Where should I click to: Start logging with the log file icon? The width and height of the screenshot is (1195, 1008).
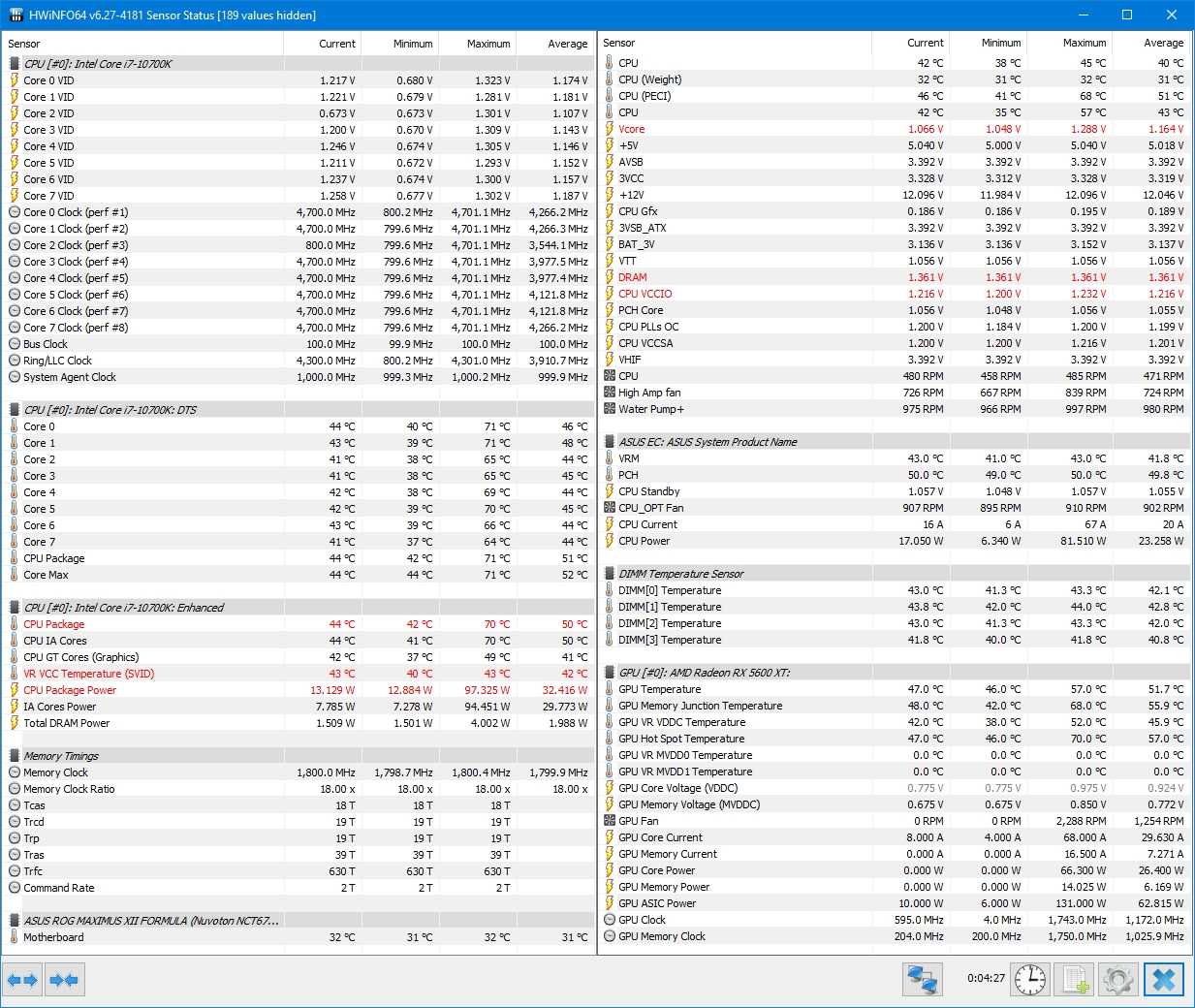1075,979
